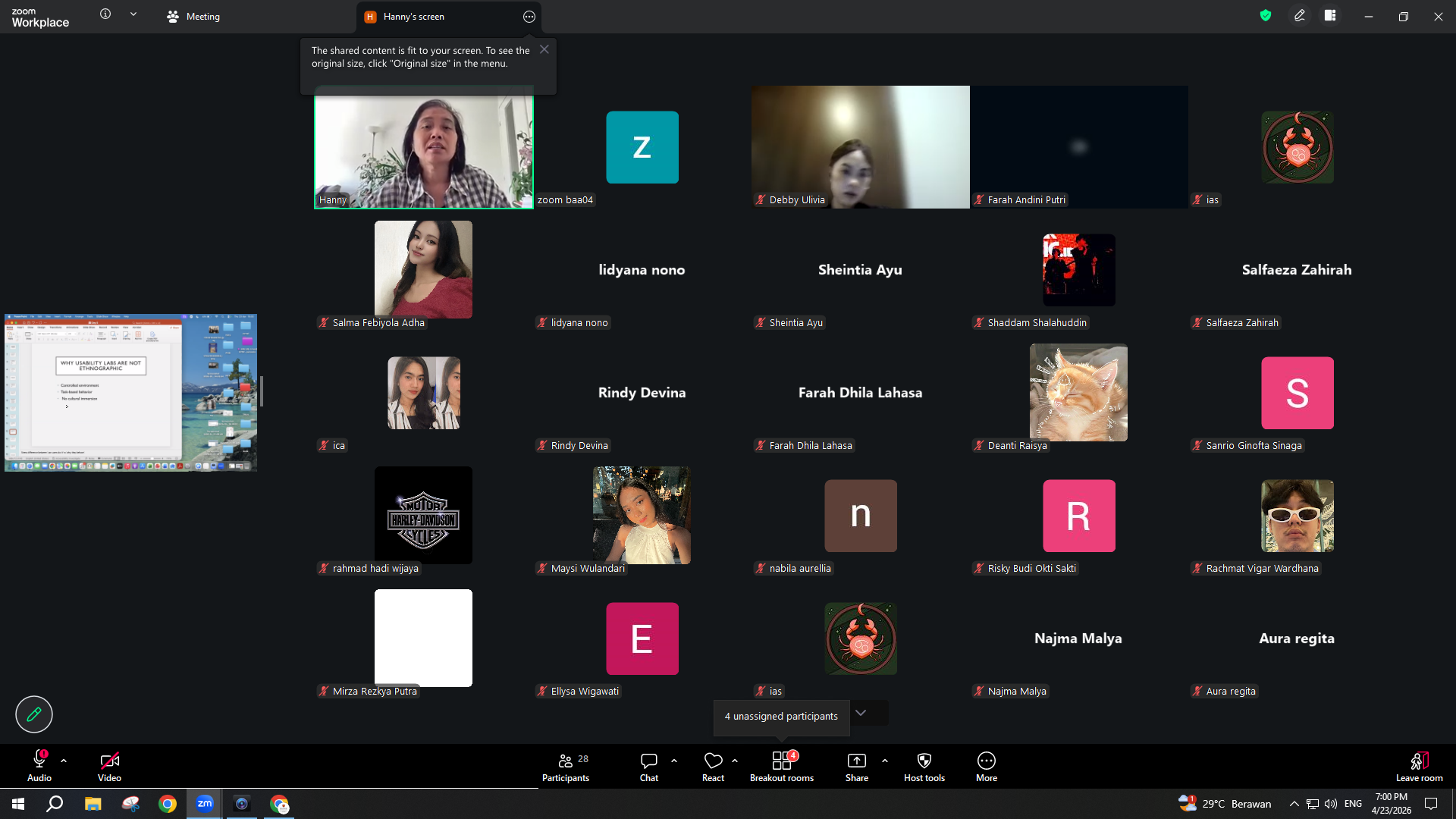Screen dimensions: 1456x819
Task: Toggle the Audio microphone mute
Action: (x=39, y=766)
